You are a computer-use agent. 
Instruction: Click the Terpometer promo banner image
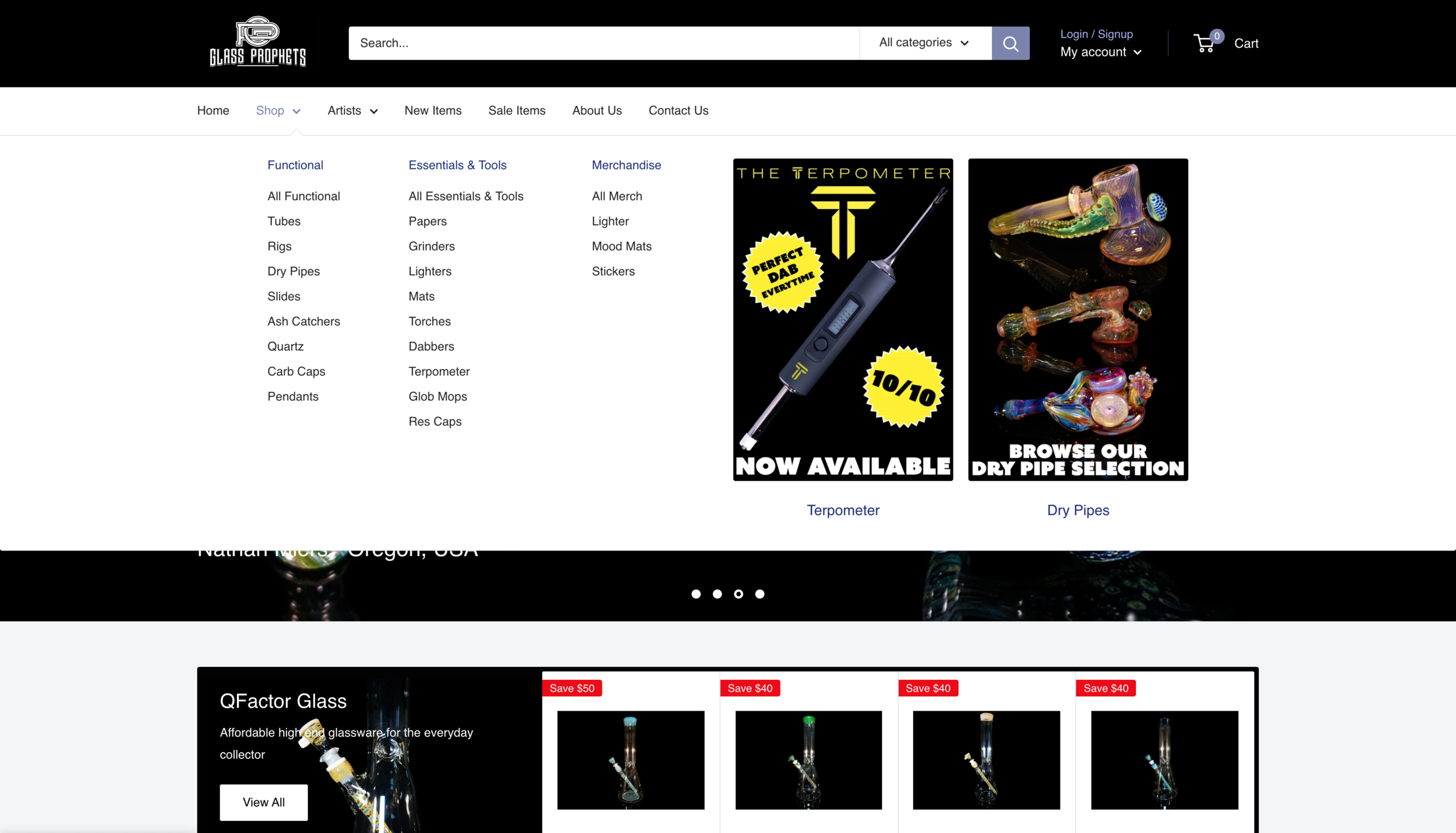(843, 320)
